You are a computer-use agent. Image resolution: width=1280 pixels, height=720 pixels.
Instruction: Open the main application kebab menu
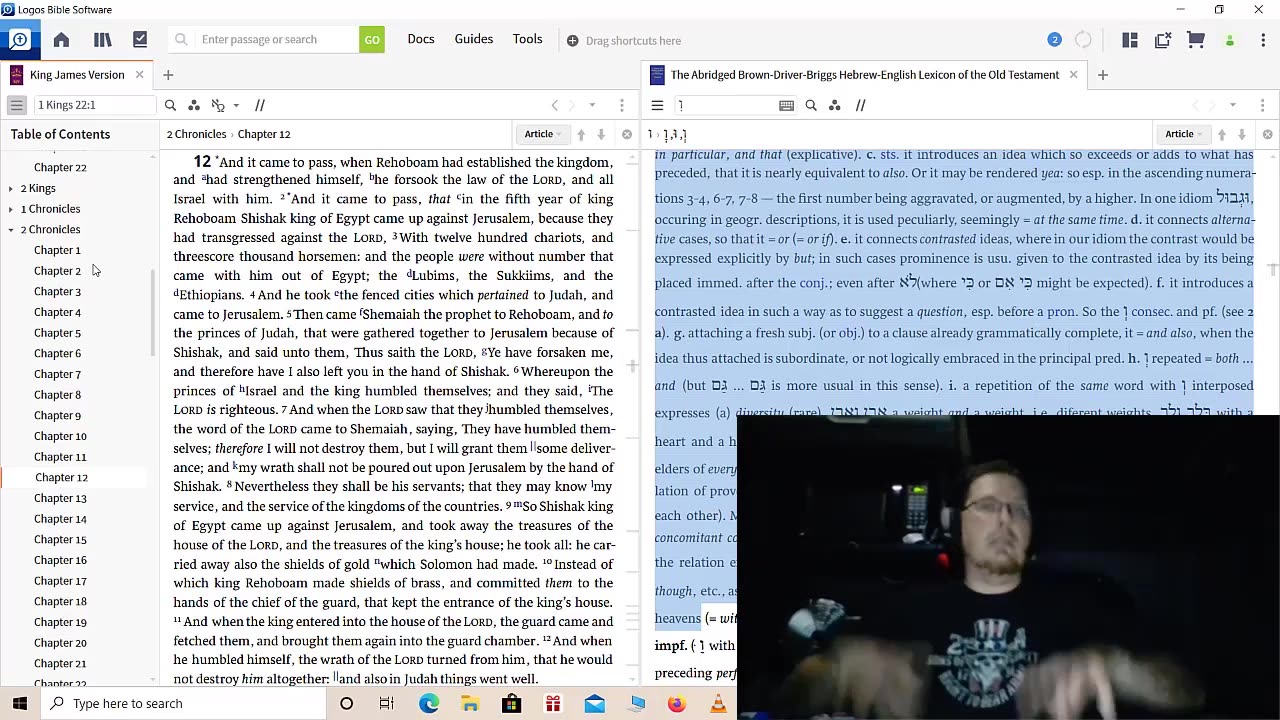(x=1261, y=40)
